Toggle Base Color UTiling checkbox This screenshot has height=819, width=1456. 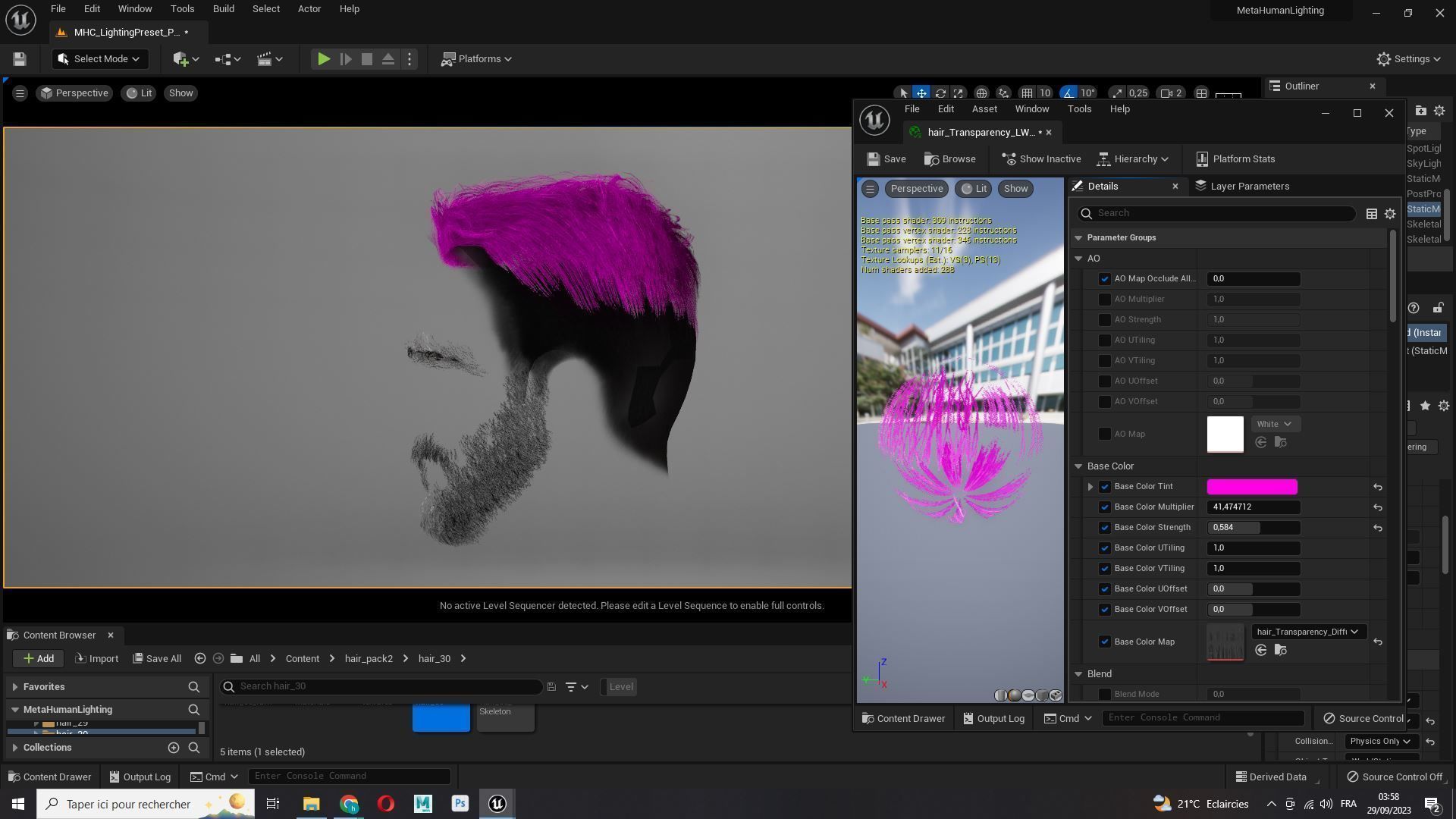[x=1105, y=548]
